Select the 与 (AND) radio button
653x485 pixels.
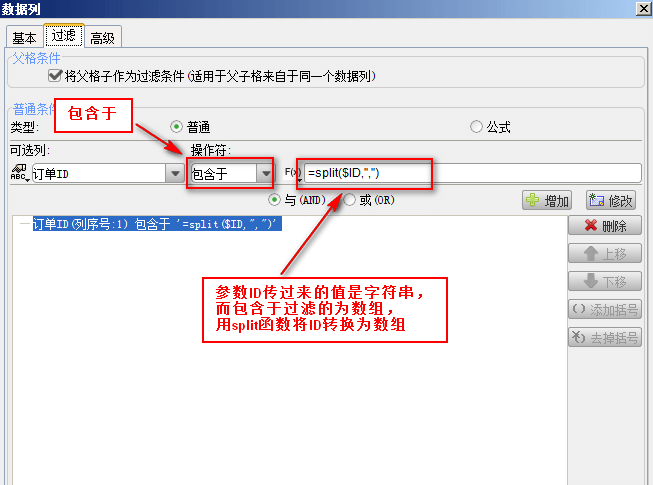[274, 200]
